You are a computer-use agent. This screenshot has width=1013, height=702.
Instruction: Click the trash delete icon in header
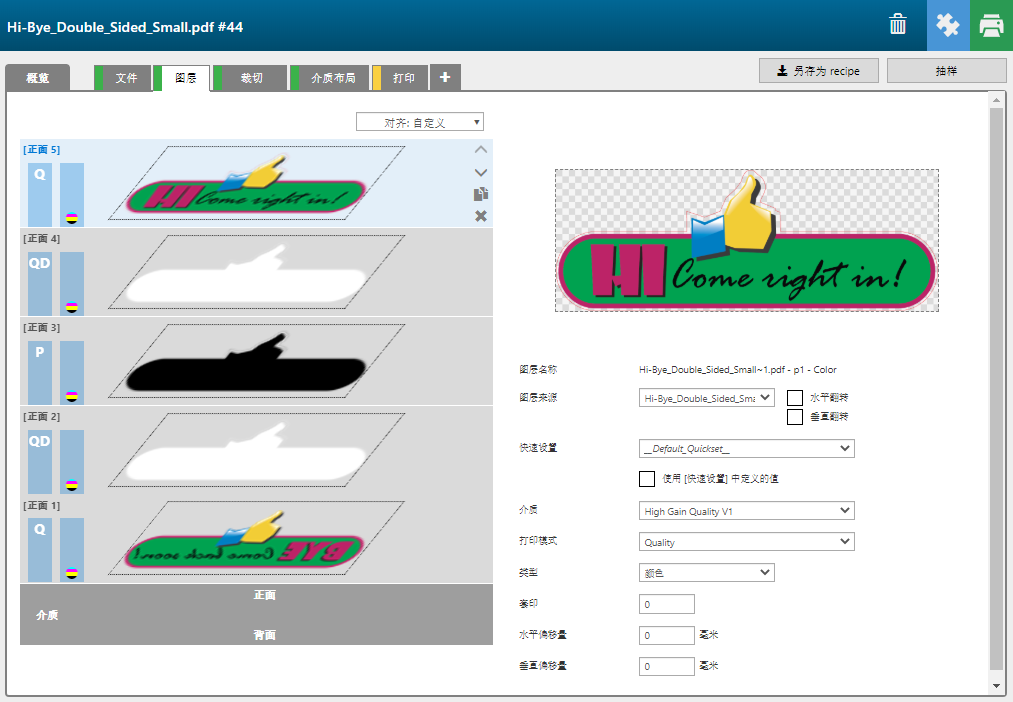pos(898,25)
